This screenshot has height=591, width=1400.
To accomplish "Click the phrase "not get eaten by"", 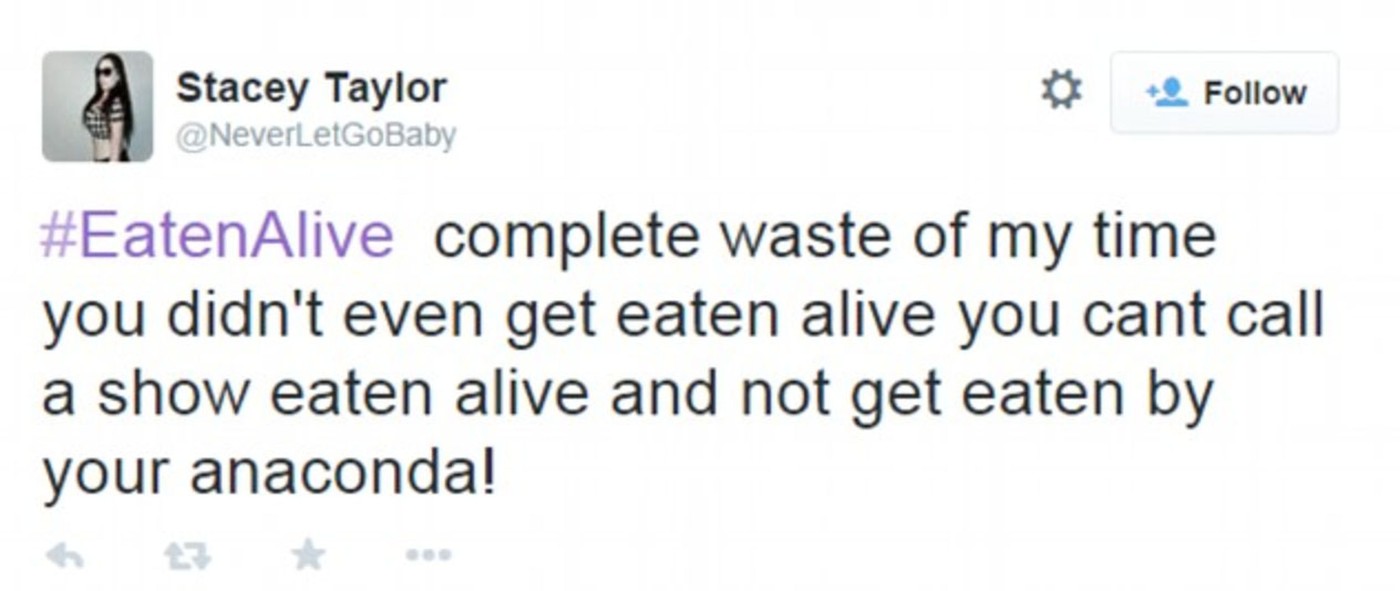I will pyautogui.click(x=976, y=393).
